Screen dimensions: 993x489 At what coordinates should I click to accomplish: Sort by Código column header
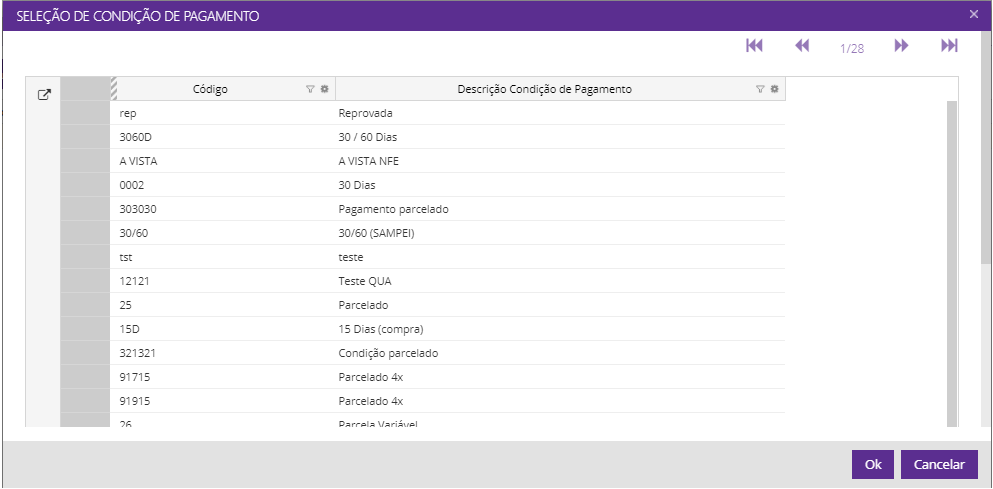point(210,89)
